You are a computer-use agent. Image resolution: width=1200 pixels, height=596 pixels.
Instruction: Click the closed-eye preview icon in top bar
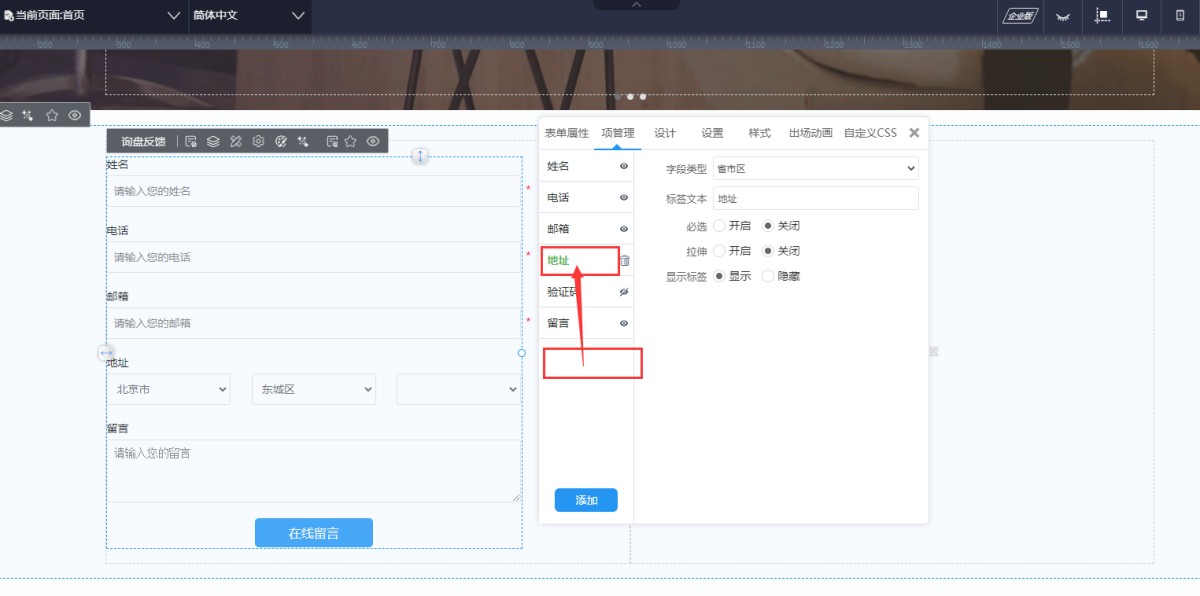(1064, 16)
